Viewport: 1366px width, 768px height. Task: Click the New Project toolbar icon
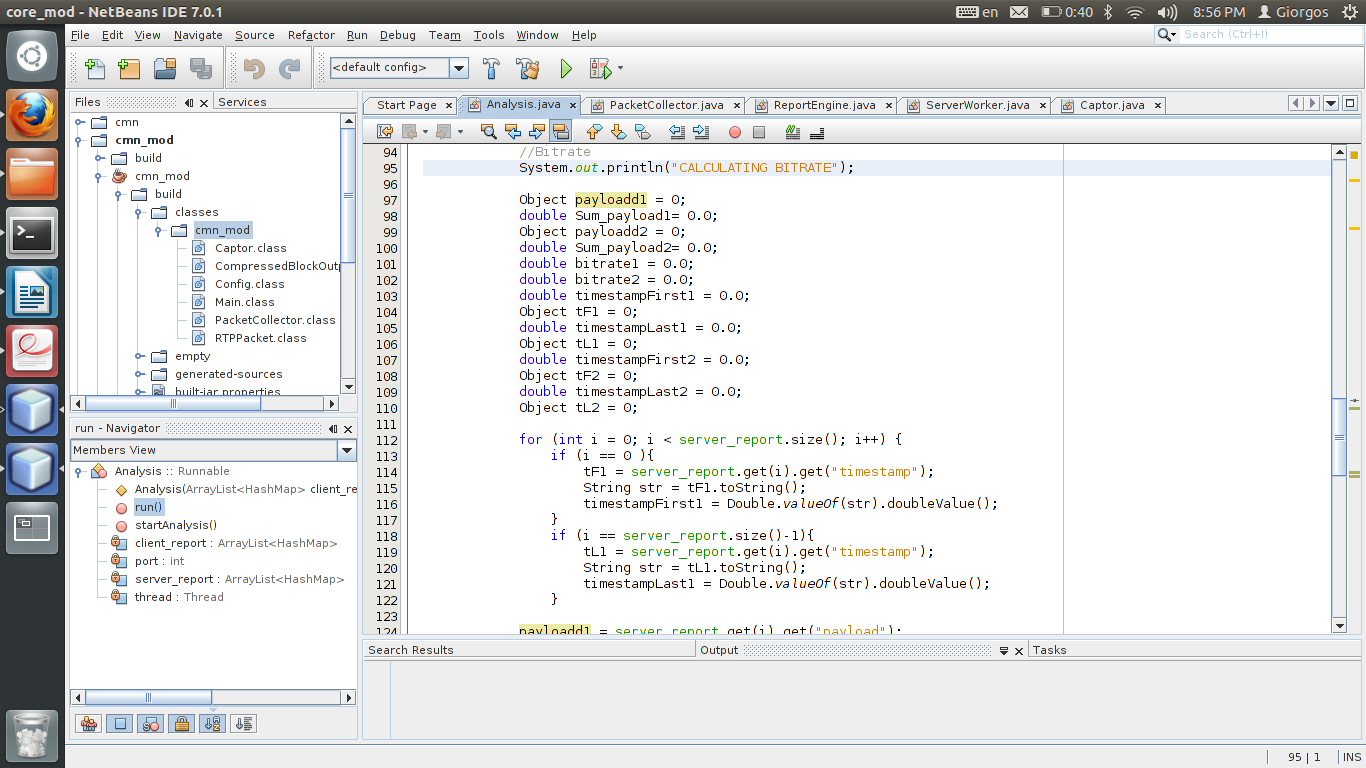click(x=129, y=69)
